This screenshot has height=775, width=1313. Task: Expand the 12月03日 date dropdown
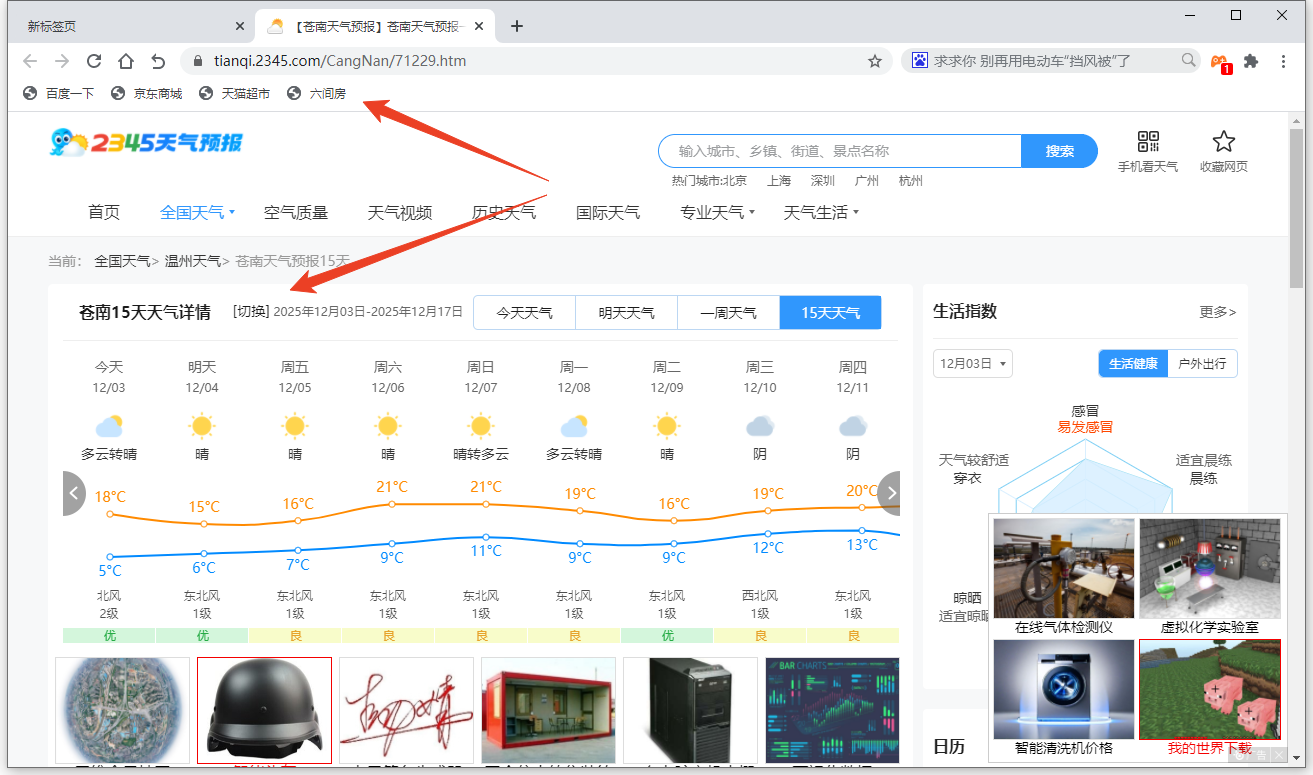point(972,364)
